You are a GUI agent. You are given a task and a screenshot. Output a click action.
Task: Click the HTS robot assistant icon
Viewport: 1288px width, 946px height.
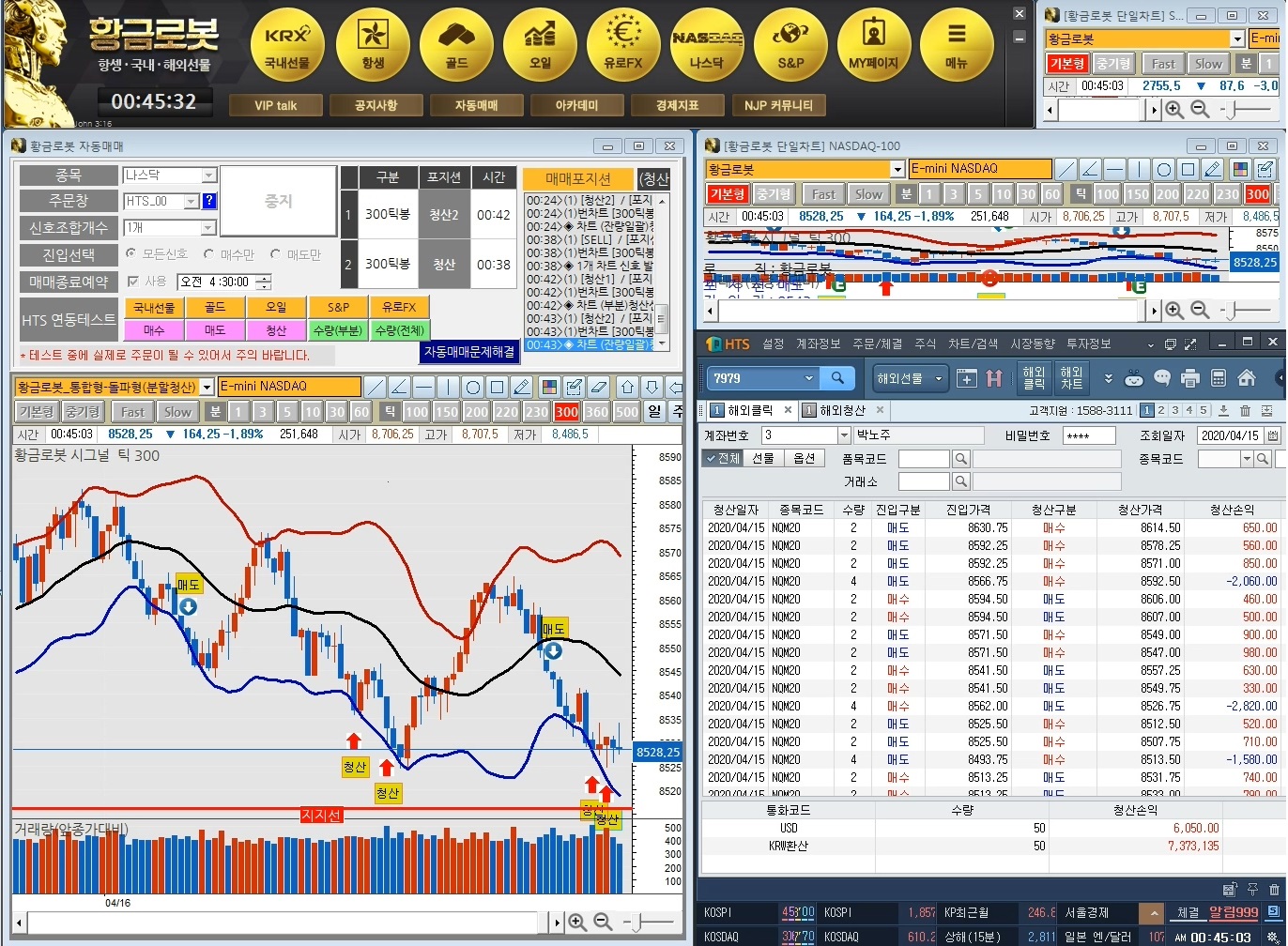(x=1134, y=378)
